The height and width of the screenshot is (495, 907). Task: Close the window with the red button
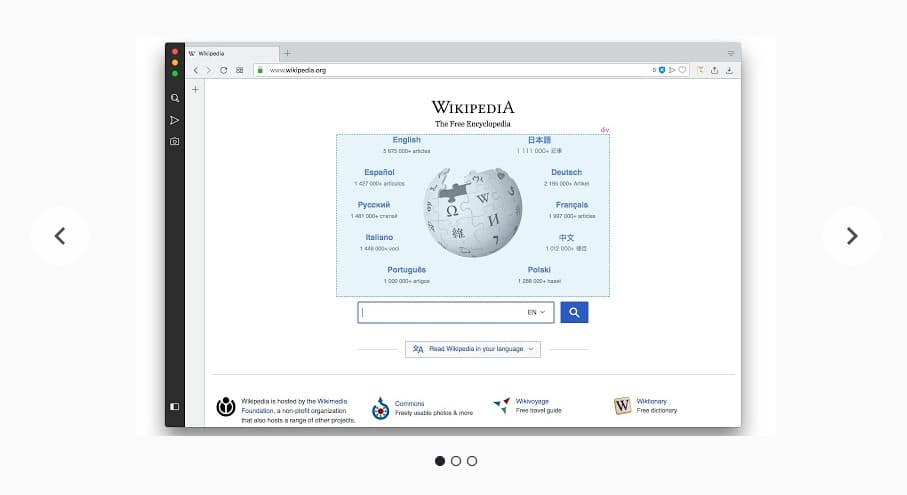point(175,51)
